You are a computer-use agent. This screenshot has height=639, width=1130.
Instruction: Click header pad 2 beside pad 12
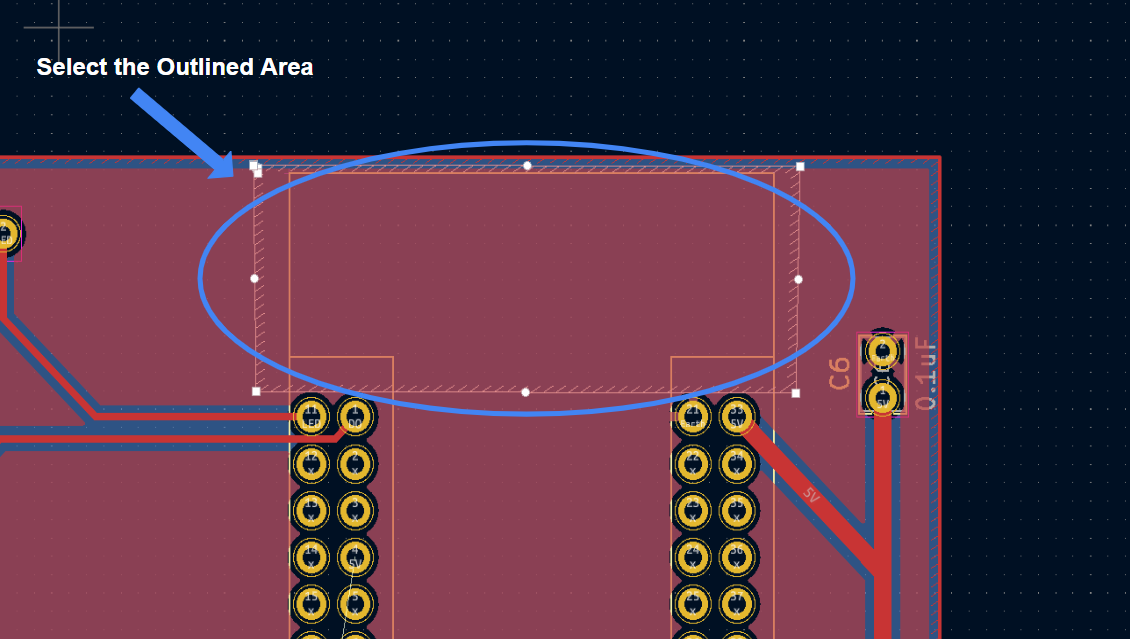(355, 463)
